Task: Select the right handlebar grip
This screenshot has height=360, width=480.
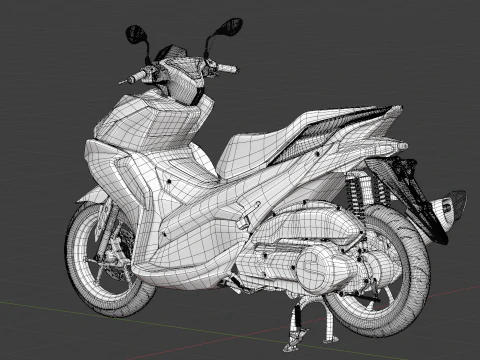Action: point(227,68)
